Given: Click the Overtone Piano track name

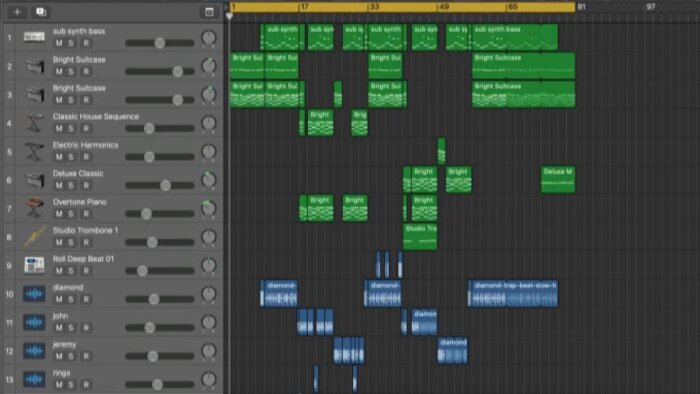Looking at the screenshot, I should (x=79, y=202).
